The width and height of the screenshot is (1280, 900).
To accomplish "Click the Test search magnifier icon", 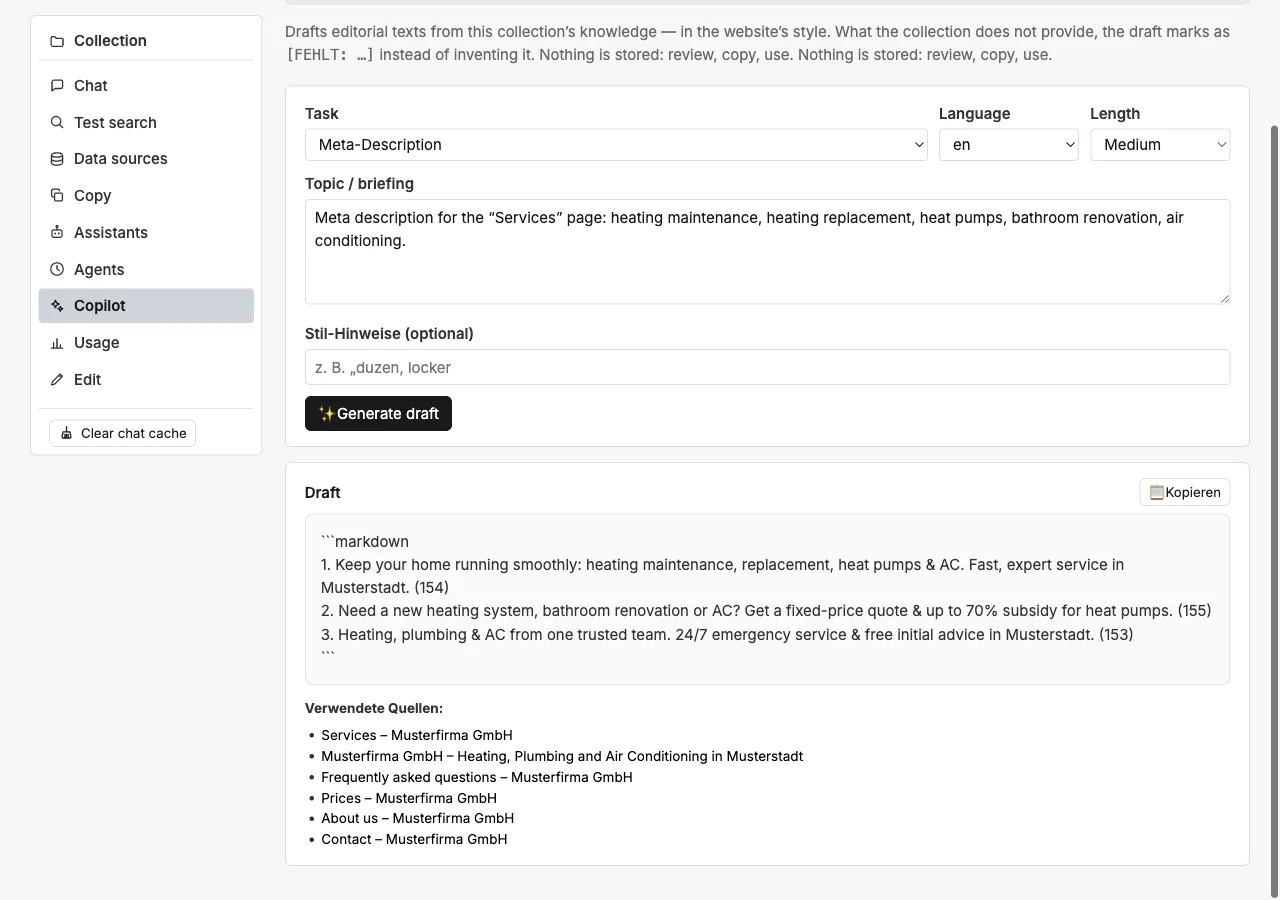I will (57, 123).
